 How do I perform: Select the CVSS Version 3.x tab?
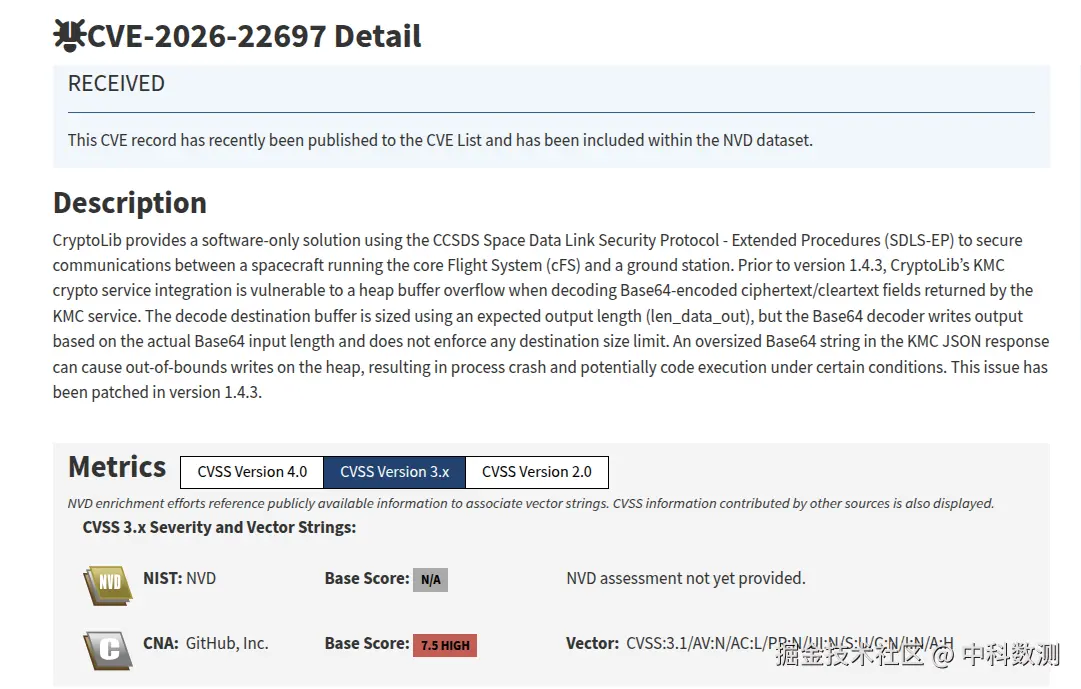tap(394, 472)
